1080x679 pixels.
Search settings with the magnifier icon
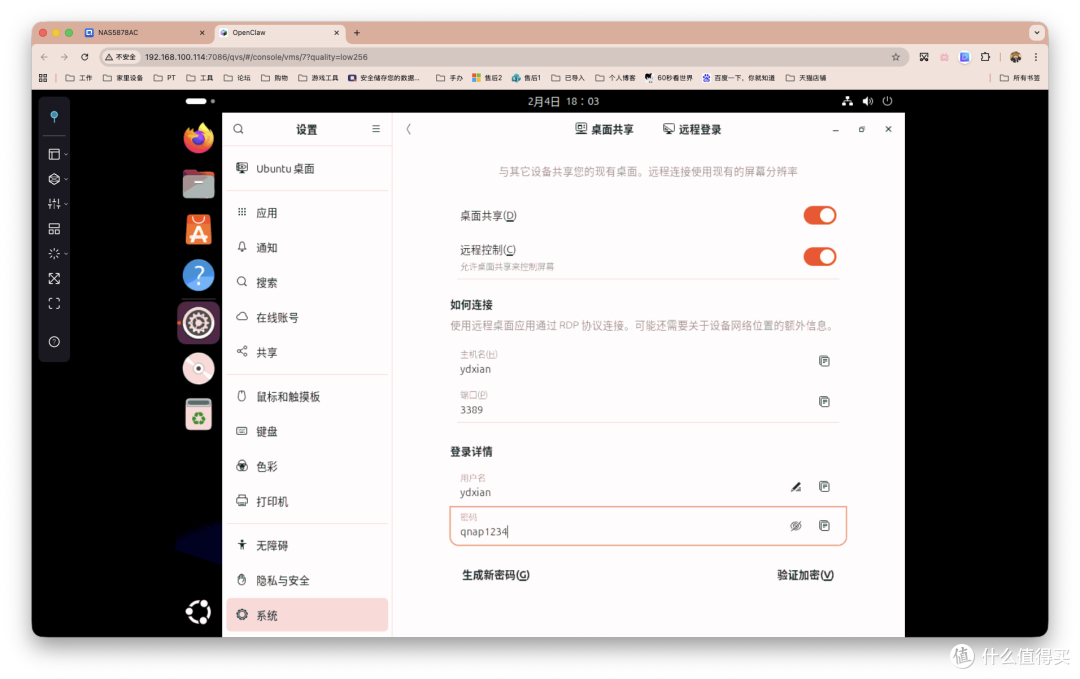(x=238, y=129)
